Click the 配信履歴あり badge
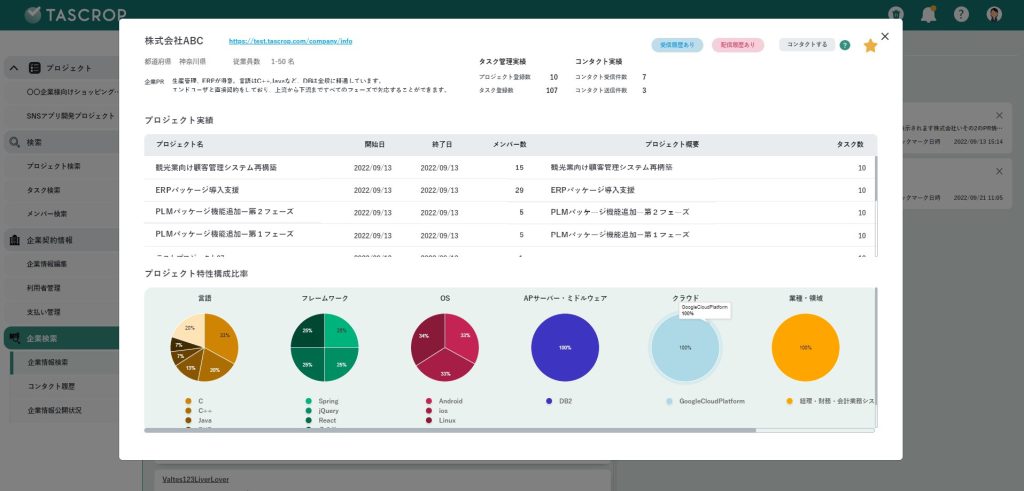 tap(738, 45)
